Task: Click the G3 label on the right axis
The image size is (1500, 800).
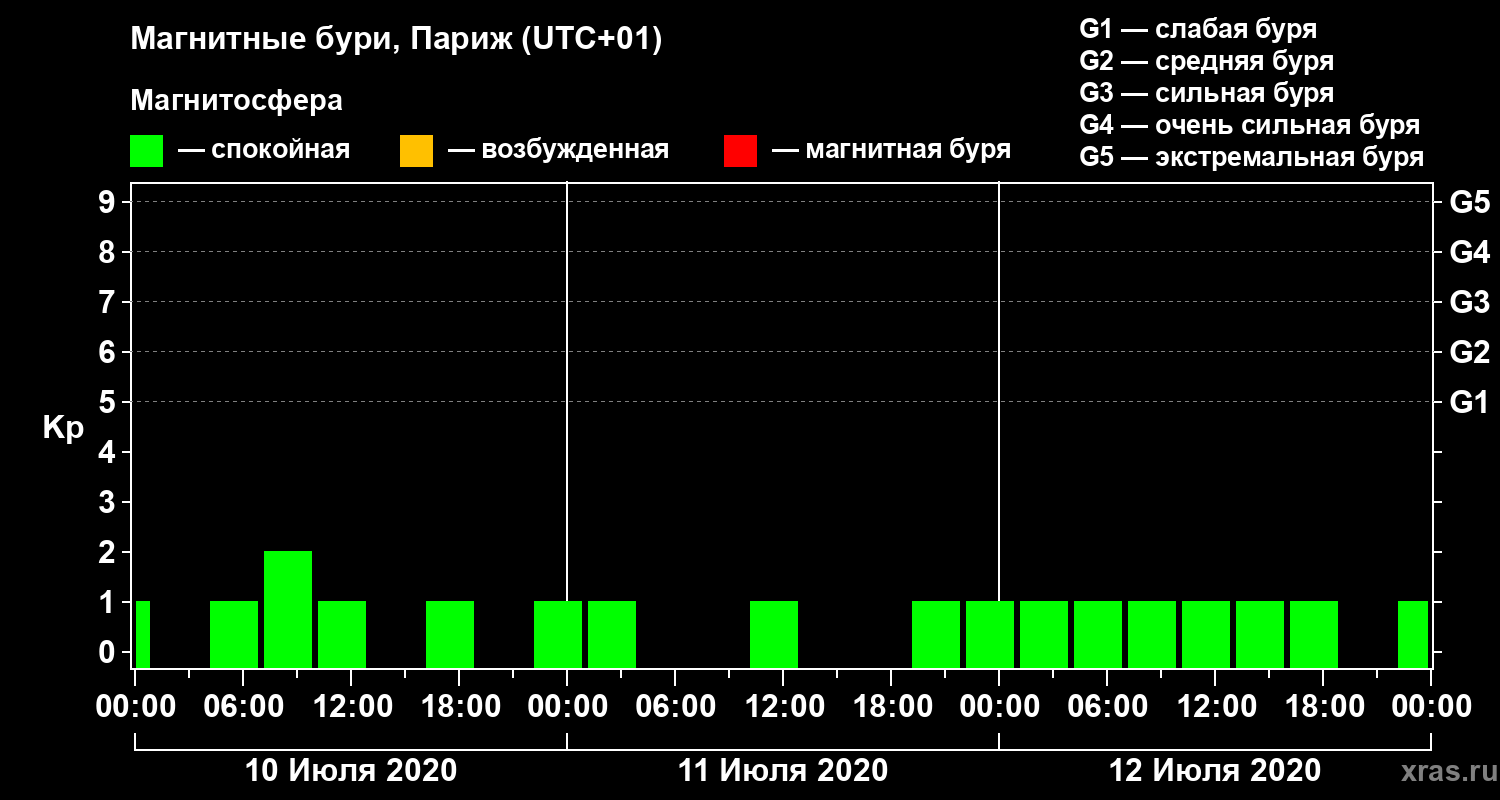Action: coord(1470,303)
